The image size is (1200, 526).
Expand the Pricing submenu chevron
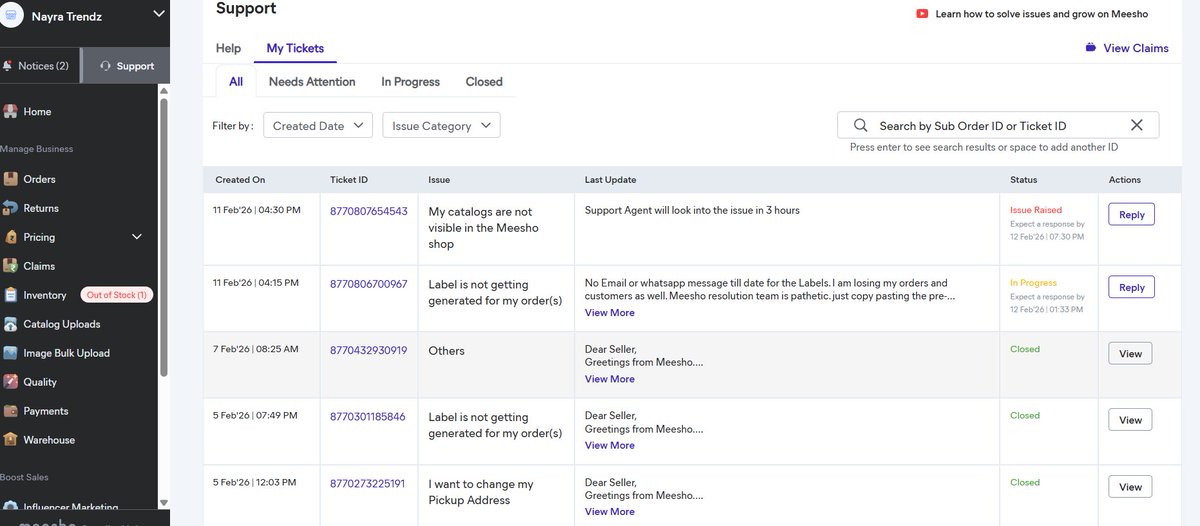tap(137, 237)
